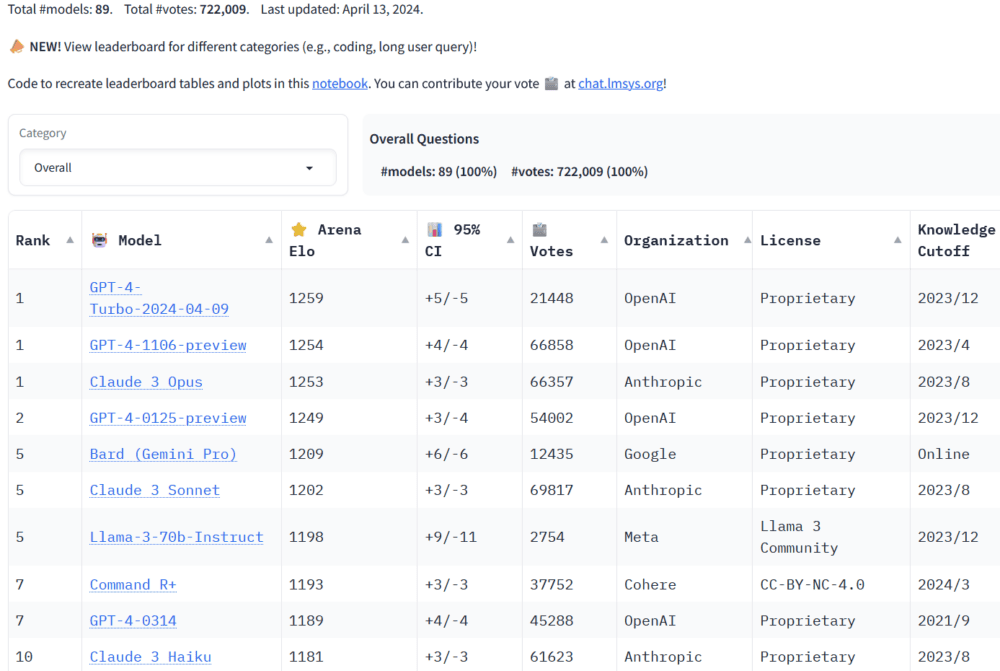
Task: Click the Overall Questions heading
Action: pos(424,139)
